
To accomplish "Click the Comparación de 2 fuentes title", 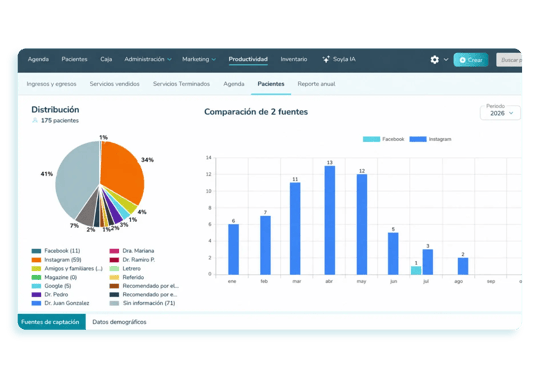I will point(256,112).
